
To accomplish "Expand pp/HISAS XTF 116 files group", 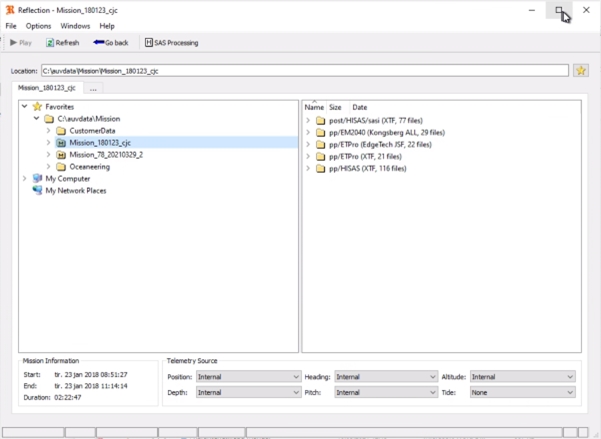I will pyautogui.click(x=308, y=168).
